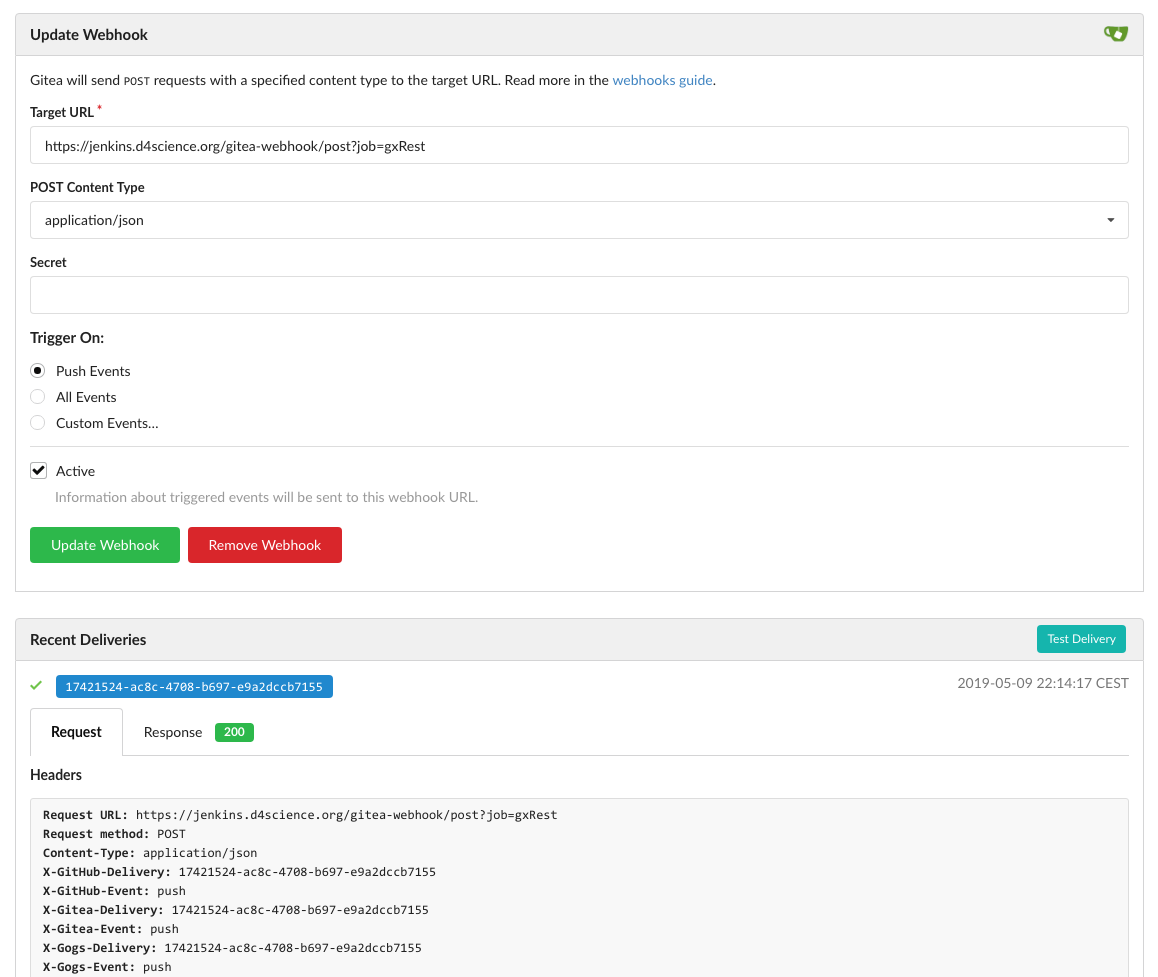This screenshot has width=1158, height=977.
Task: Click the X-Gitea-Event: push line
Action: 111,929
